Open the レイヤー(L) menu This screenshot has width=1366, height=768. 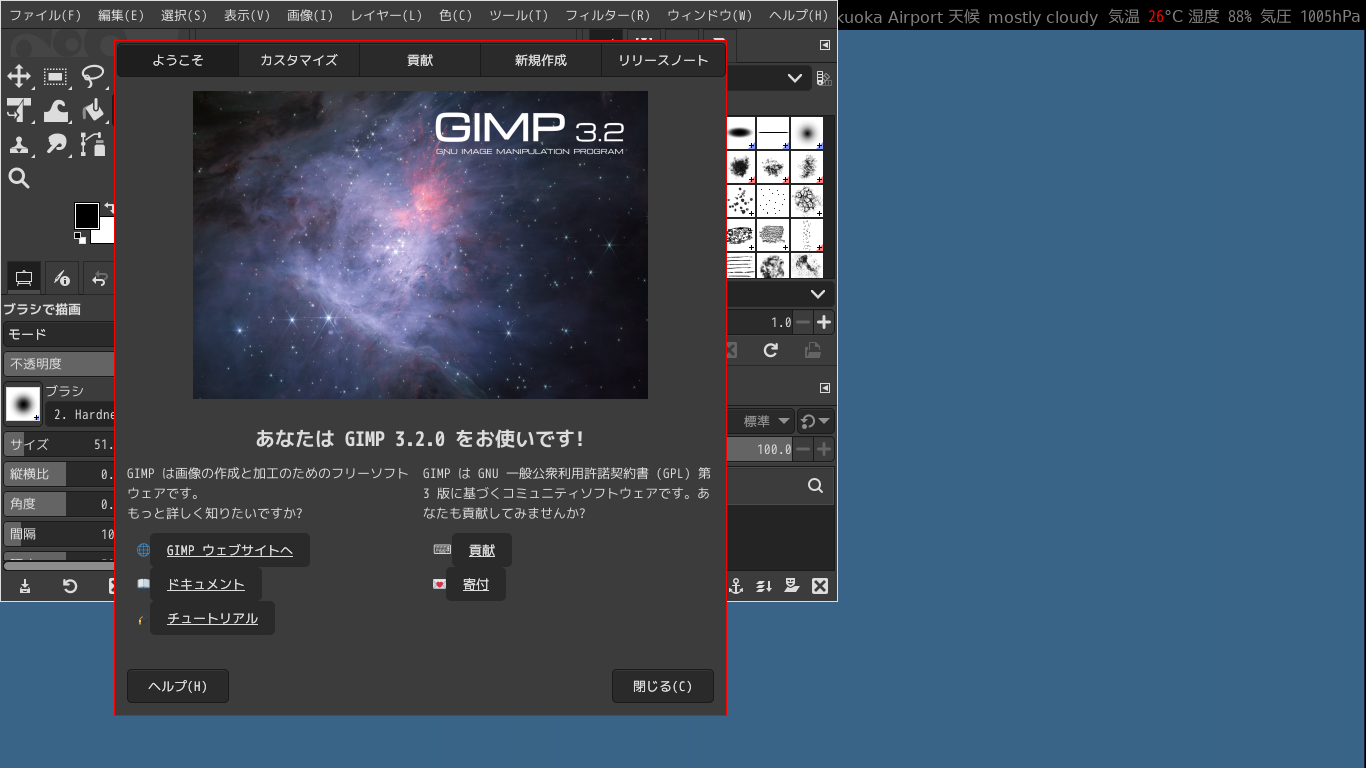[386, 16]
